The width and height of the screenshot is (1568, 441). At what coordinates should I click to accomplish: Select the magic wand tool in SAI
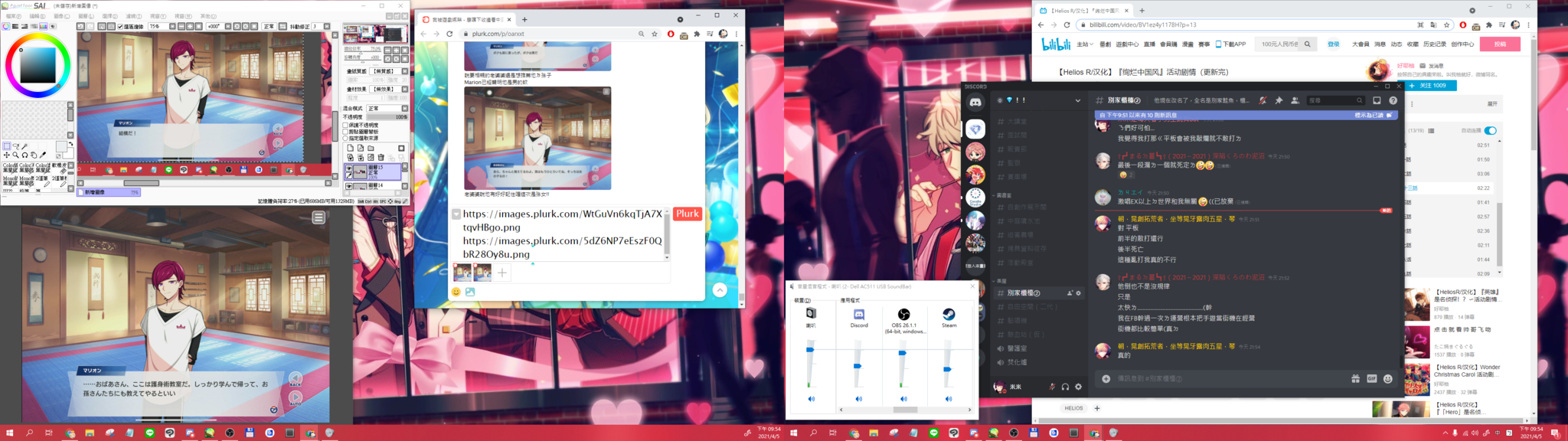pyautogui.click(x=24, y=145)
